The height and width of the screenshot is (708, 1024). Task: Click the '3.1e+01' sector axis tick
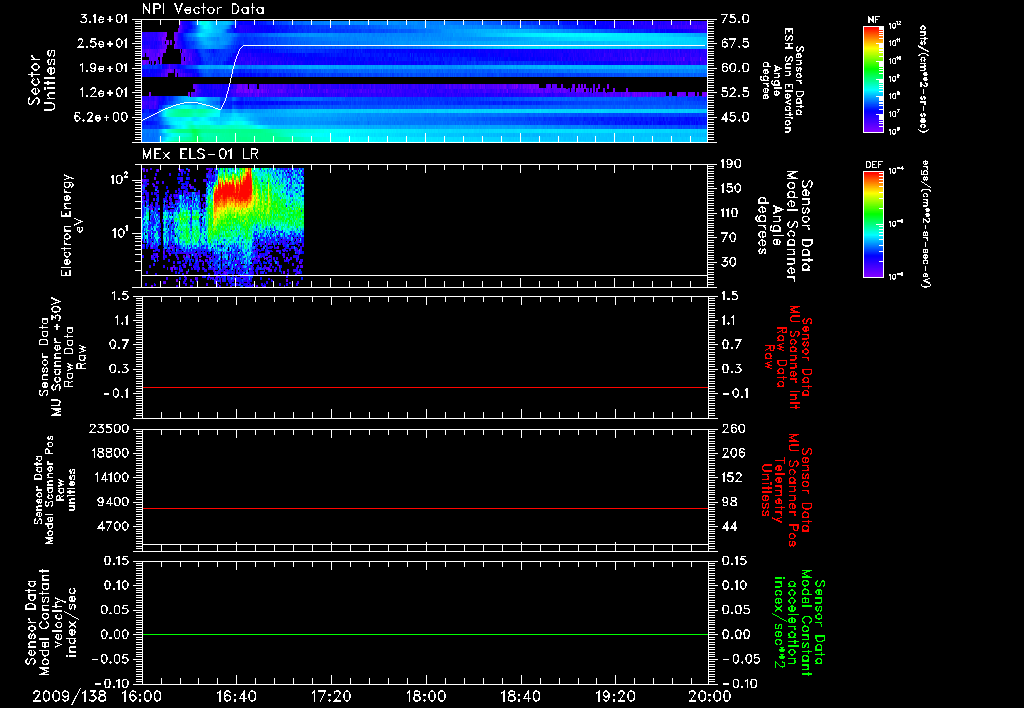coord(104,19)
